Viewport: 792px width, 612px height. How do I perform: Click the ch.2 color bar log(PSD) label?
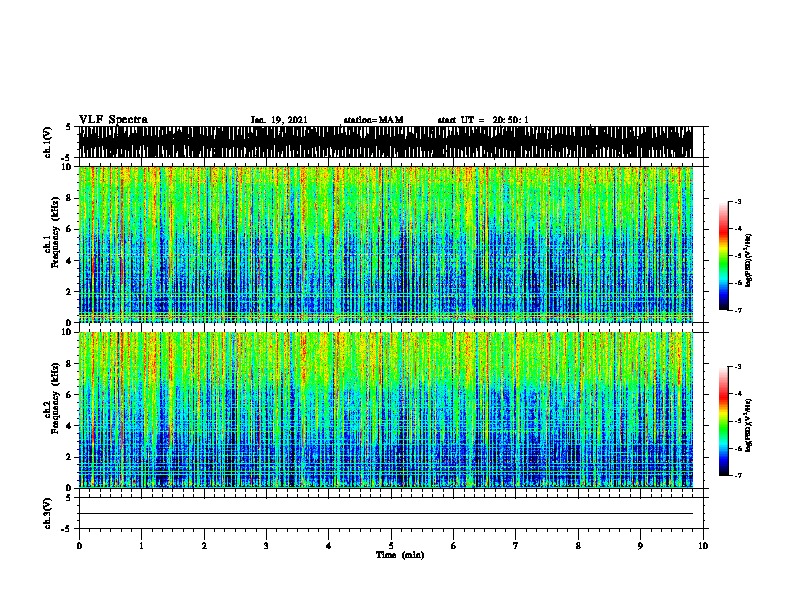[x=748, y=426]
